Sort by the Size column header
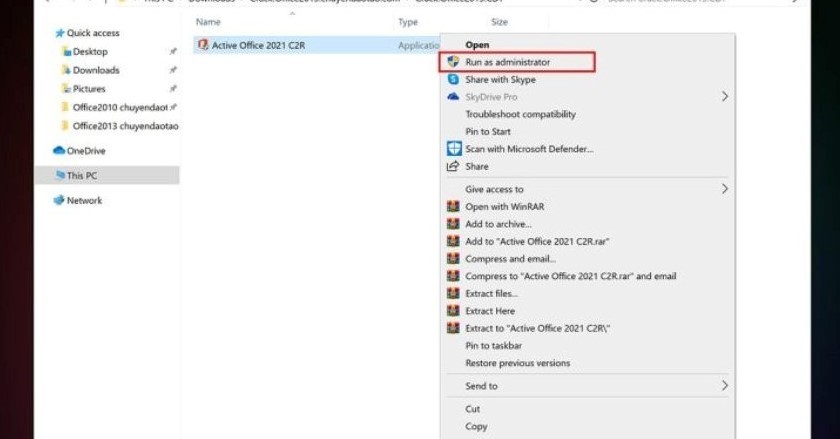The image size is (840, 439). coord(499,22)
